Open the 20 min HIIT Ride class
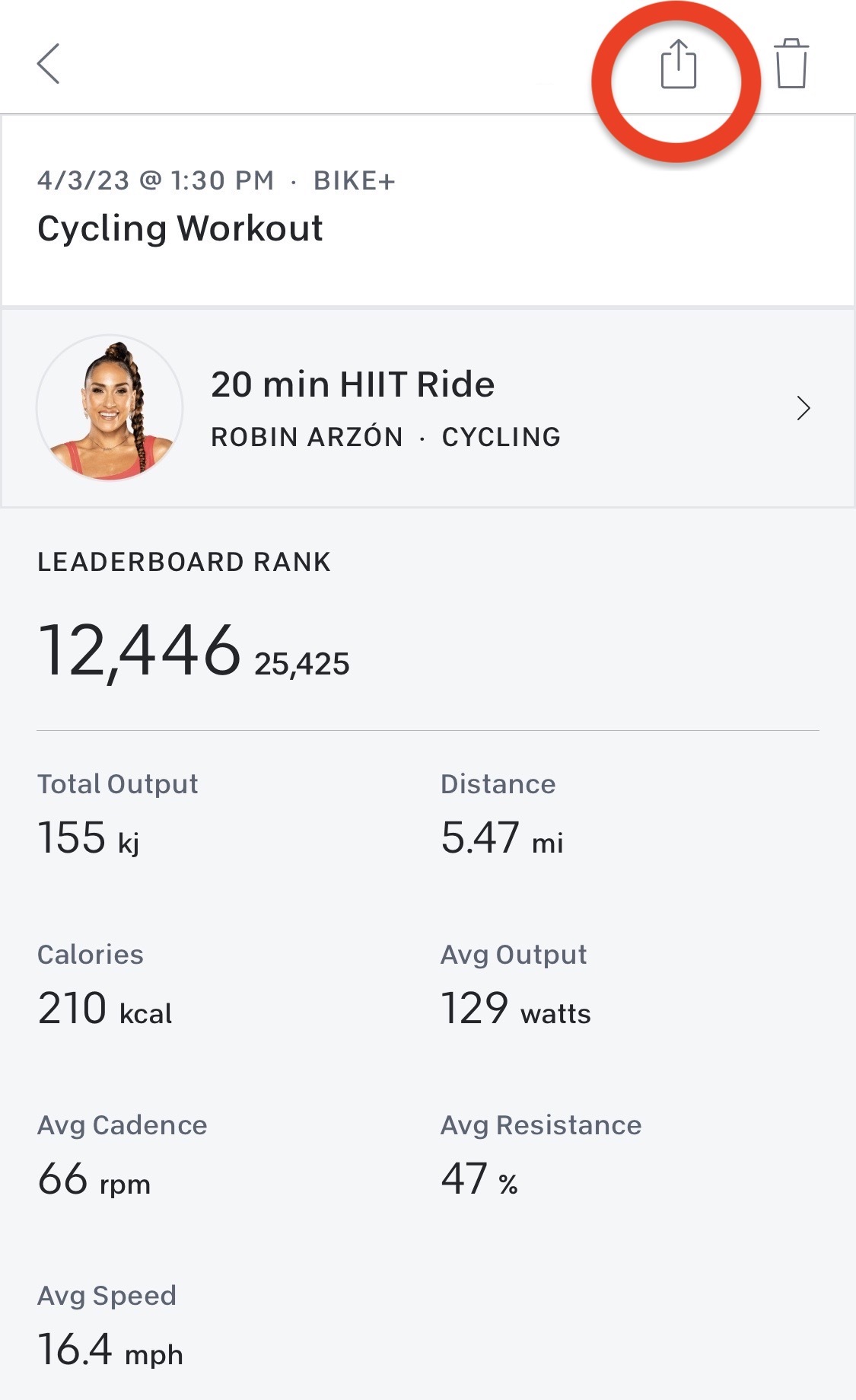The width and height of the screenshot is (856, 1400). point(352,384)
